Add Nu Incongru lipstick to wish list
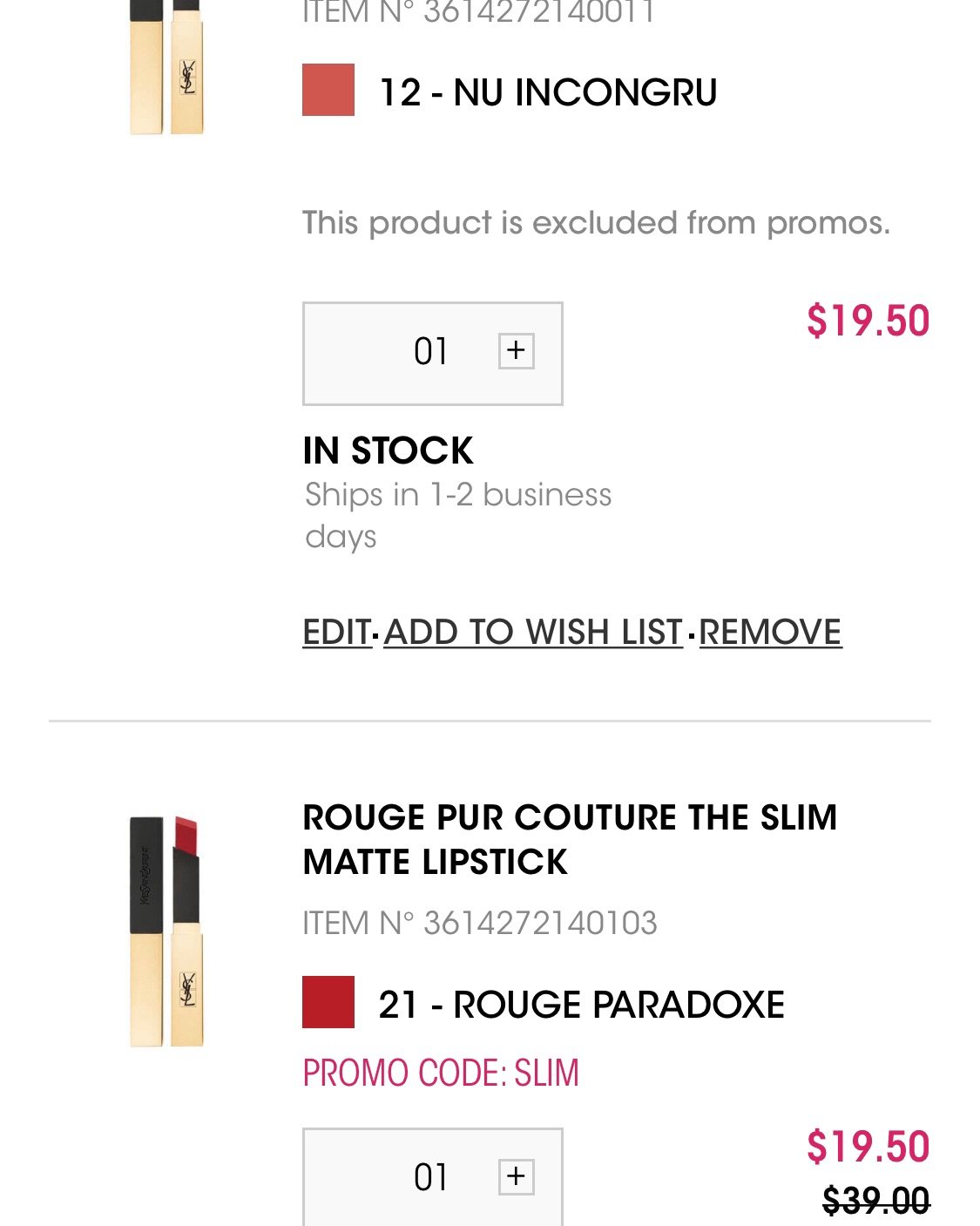The height and width of the screenshot is (1226, 980). (x=533, y=632)
